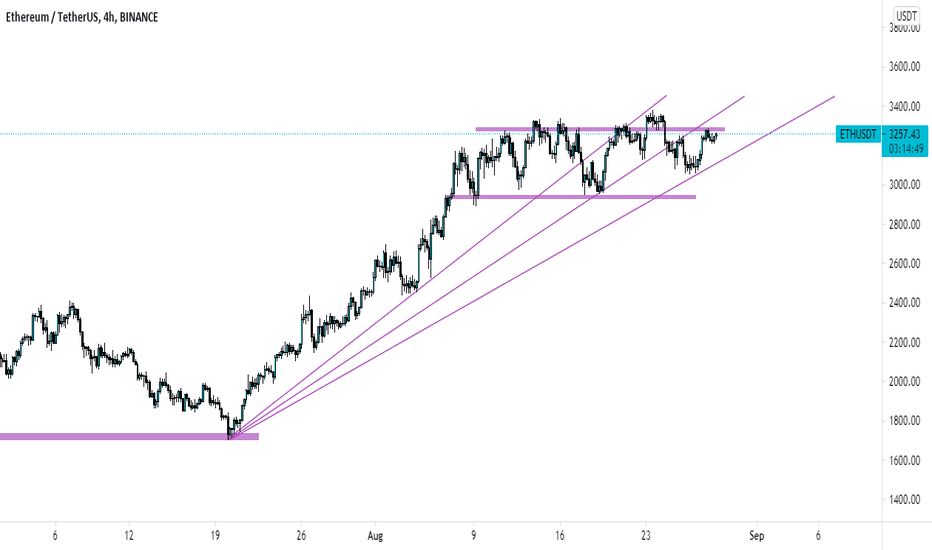Screen dimensions: 932x550
Task: Select the upper purple resistance line
Action: tap(600, 129)
